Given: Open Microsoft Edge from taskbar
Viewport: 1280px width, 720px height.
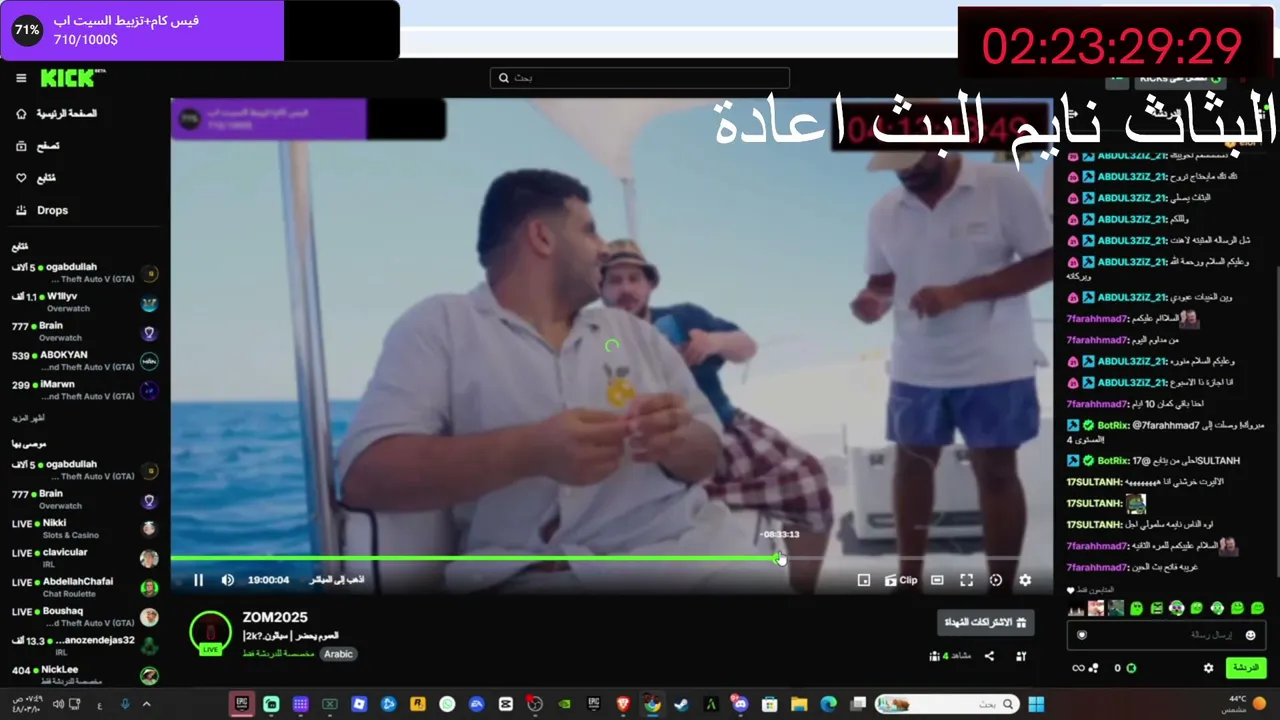Looking at the screenshot, I should [828, 704].
